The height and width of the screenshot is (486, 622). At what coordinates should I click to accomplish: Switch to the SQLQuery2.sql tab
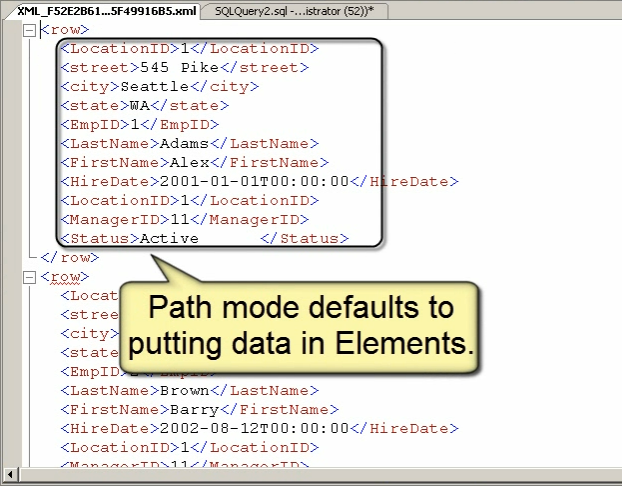pos(294,11)
